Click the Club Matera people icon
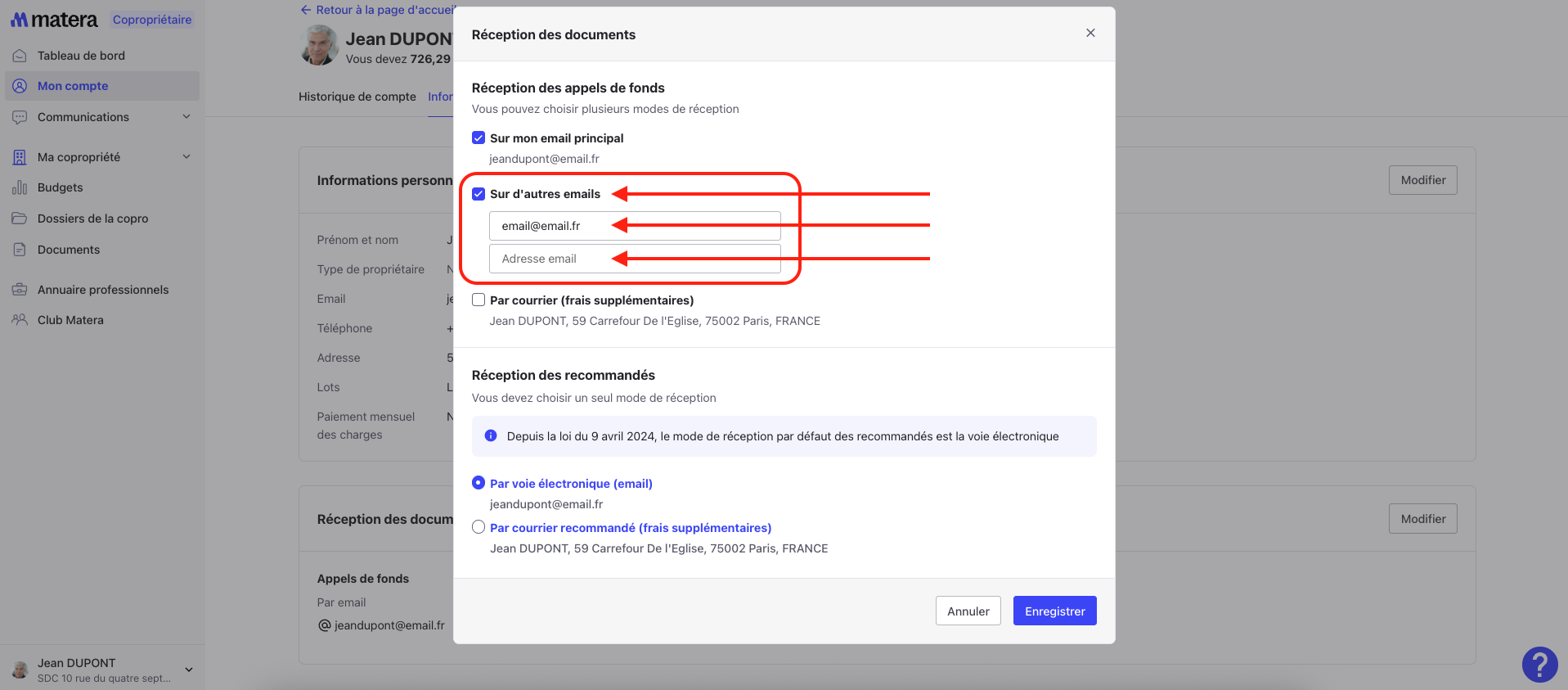Image resolution: width=1568 pixels, height=690 pixels. [20, 320]
